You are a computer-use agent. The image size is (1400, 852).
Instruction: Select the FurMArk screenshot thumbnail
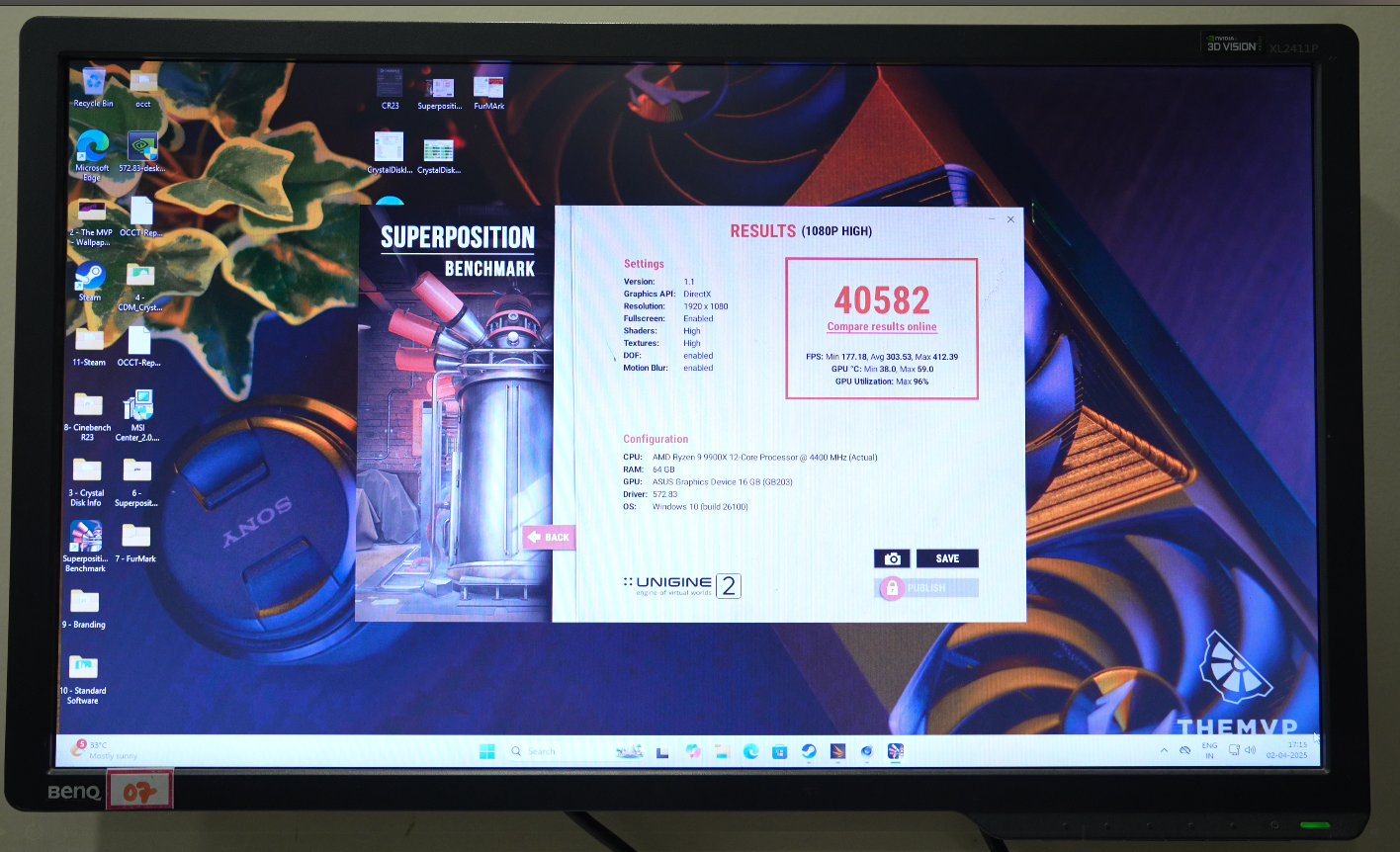(488, 92)
